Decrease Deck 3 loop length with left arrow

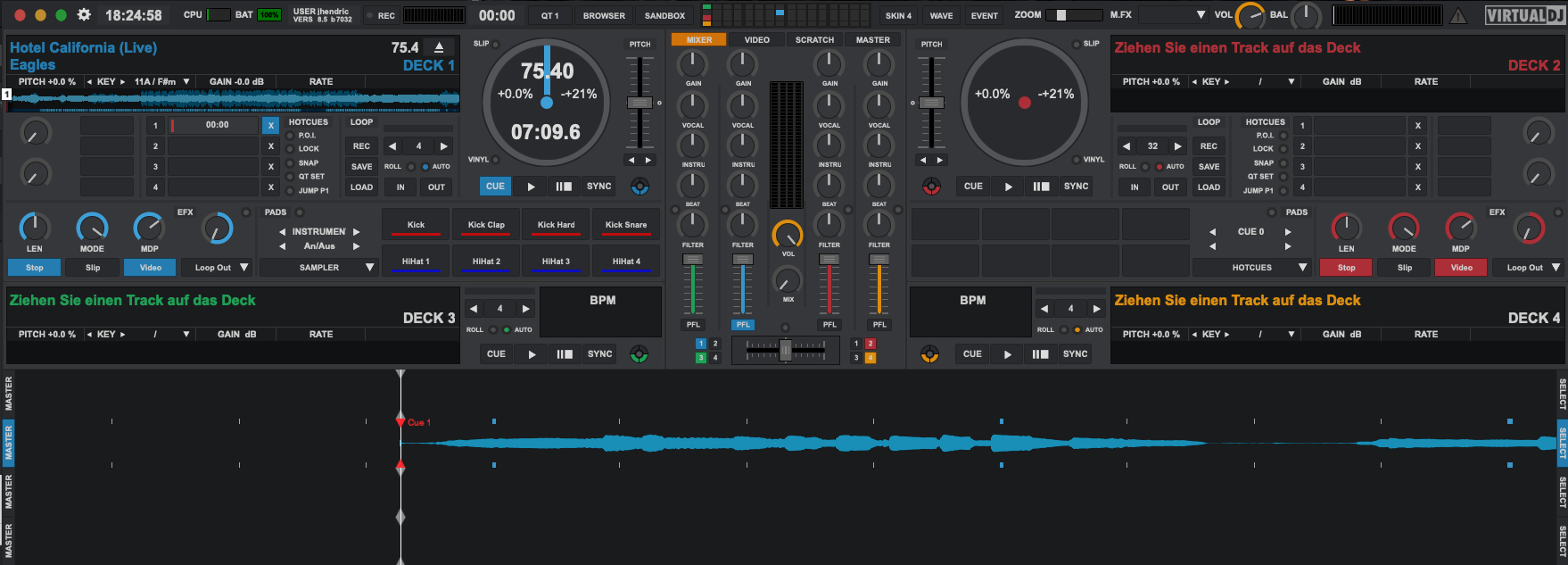coord(474,309)
